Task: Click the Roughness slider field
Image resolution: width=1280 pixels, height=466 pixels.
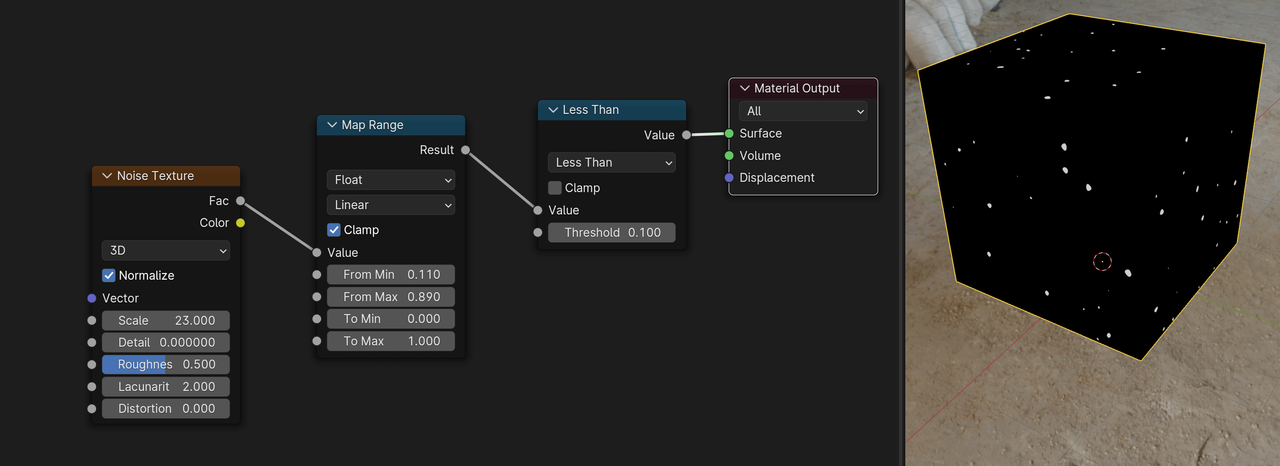Action: tap(166, 364)
